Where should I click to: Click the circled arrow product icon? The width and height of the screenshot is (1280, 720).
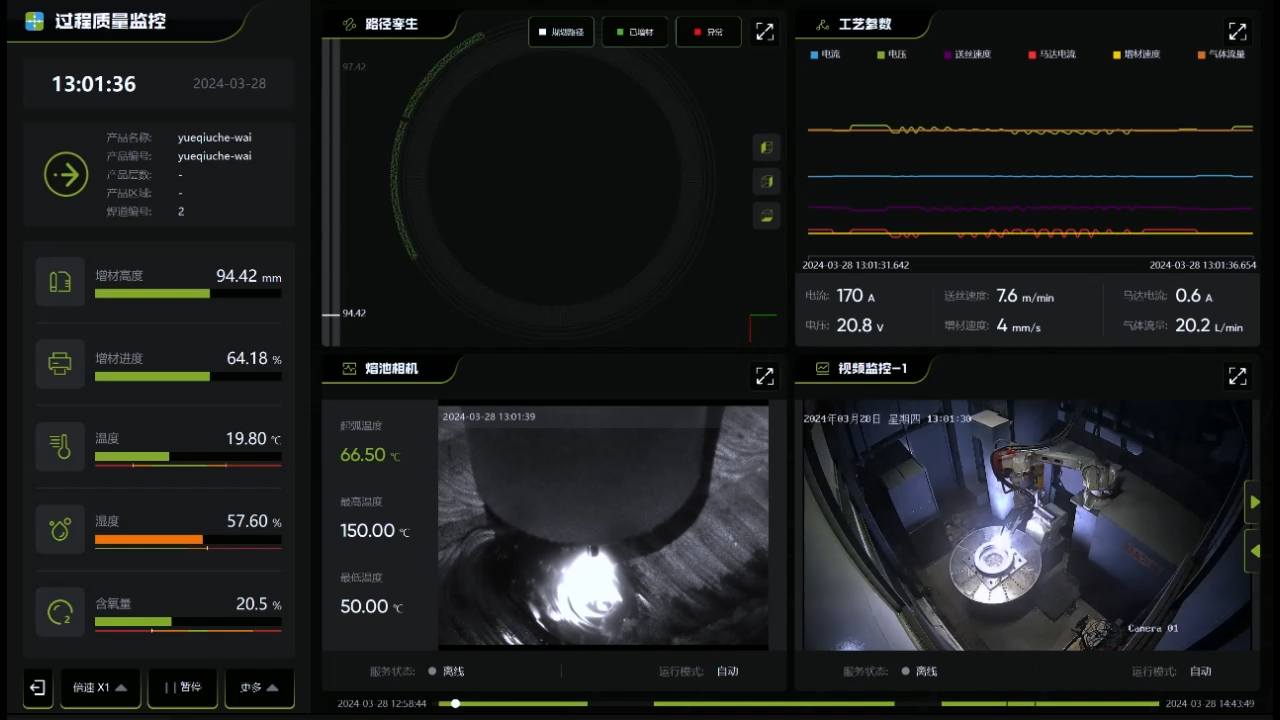[x=66, y=175]
